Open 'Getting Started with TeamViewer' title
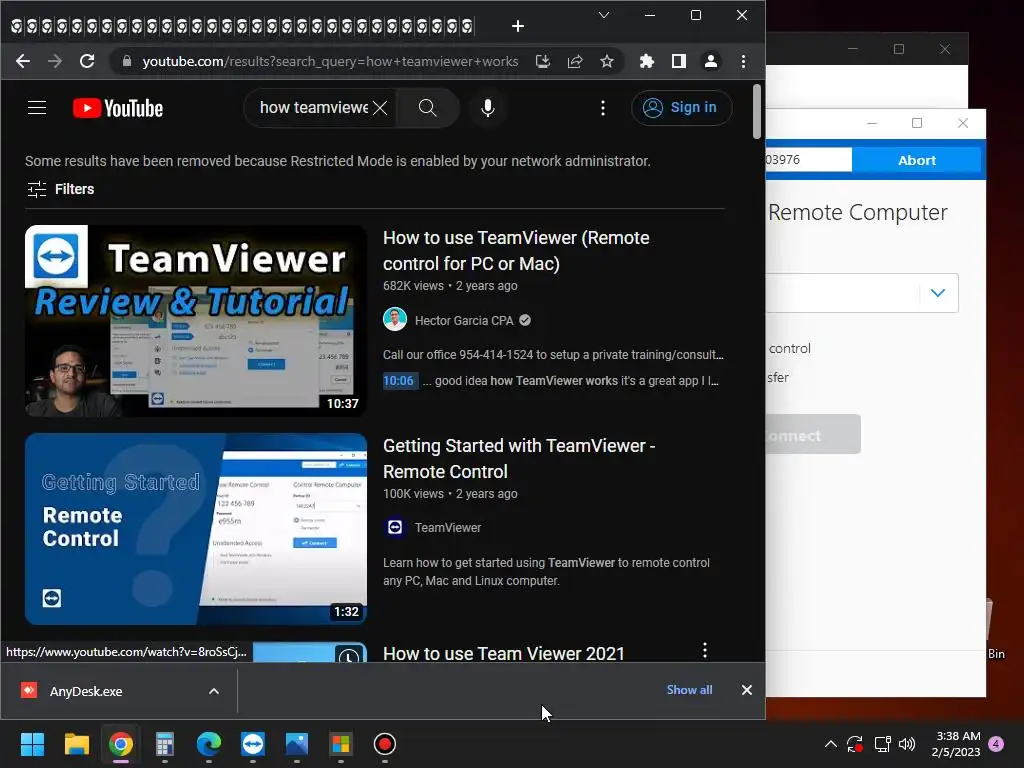Image resolution: width=1024 pixels, height=768 pixels. (x=519, y=458)
